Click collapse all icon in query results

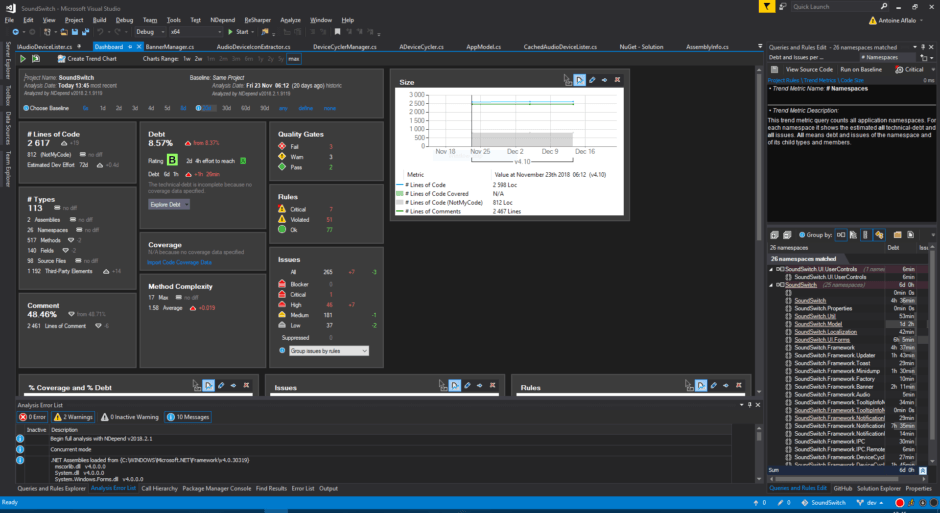point(787,235)
